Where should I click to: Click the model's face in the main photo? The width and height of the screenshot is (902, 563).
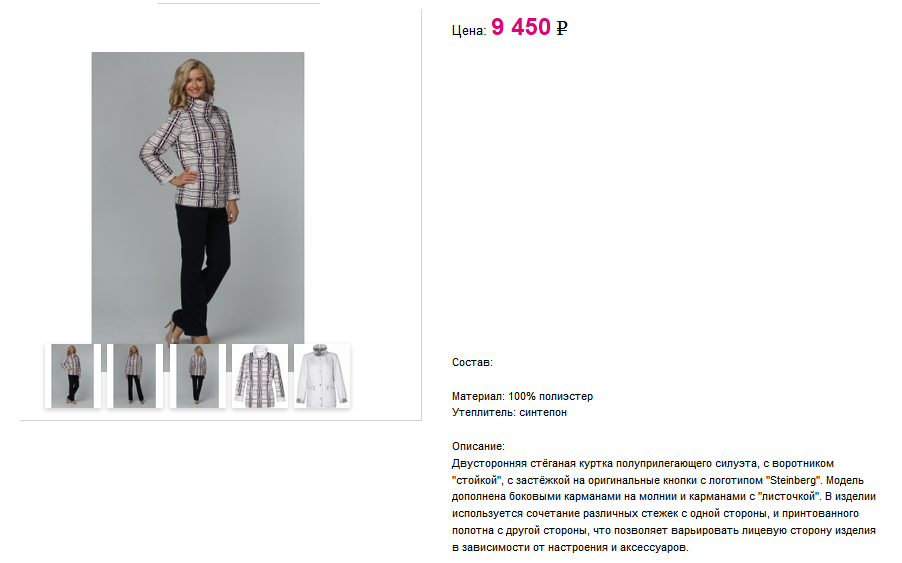point(196,83)
